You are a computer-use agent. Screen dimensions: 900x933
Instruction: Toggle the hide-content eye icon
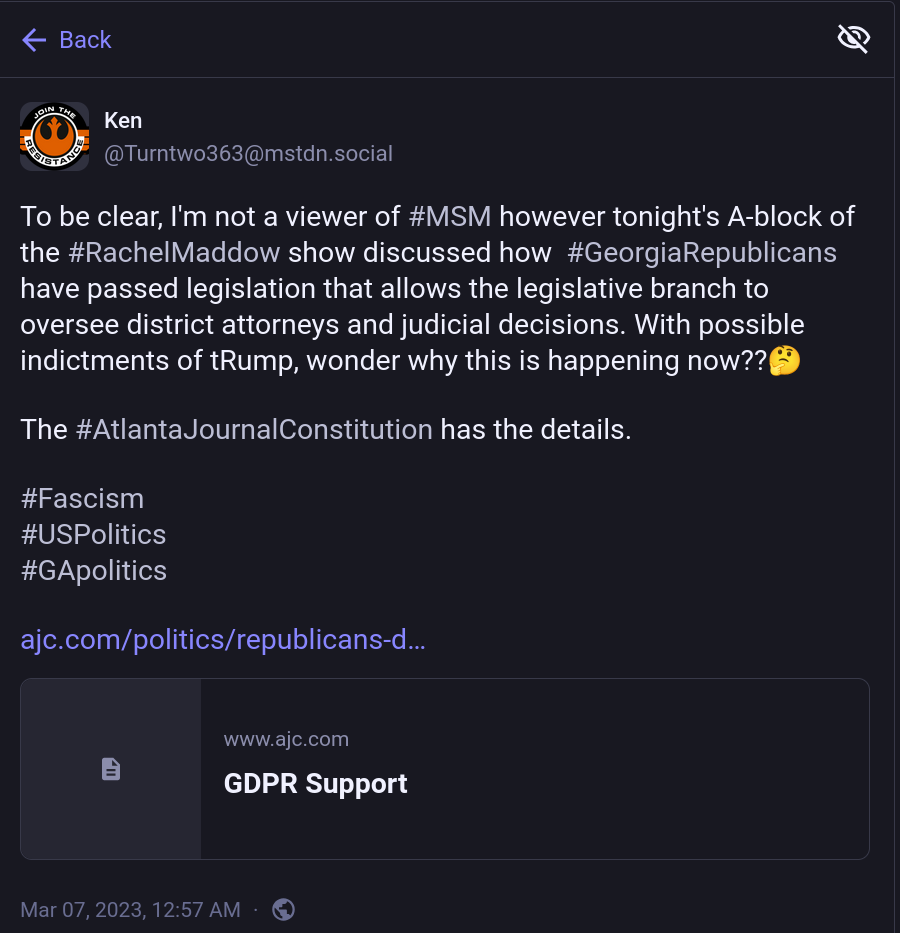tap(854, 39)
